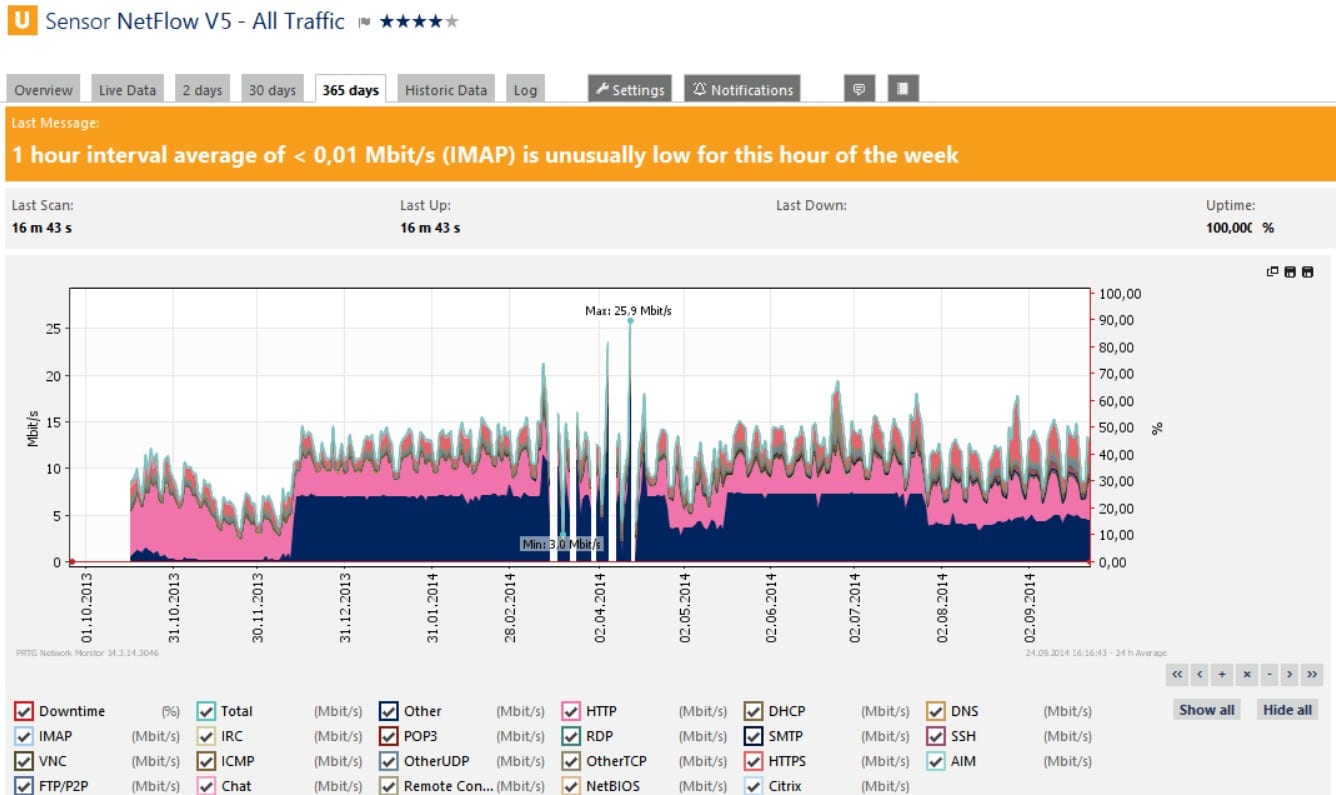Open the notebook icon next to comments
The width and height of the screenshot is (1336, 795).
902,89
